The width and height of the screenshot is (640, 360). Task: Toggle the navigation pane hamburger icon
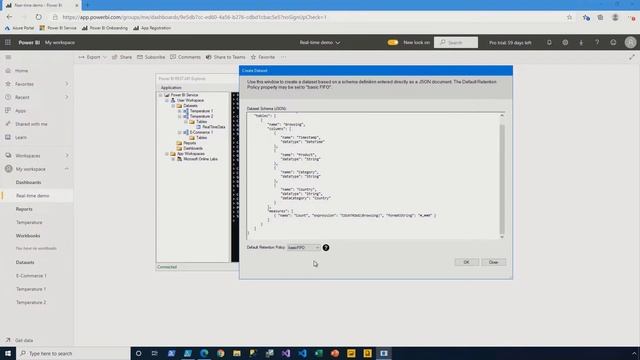8,57
